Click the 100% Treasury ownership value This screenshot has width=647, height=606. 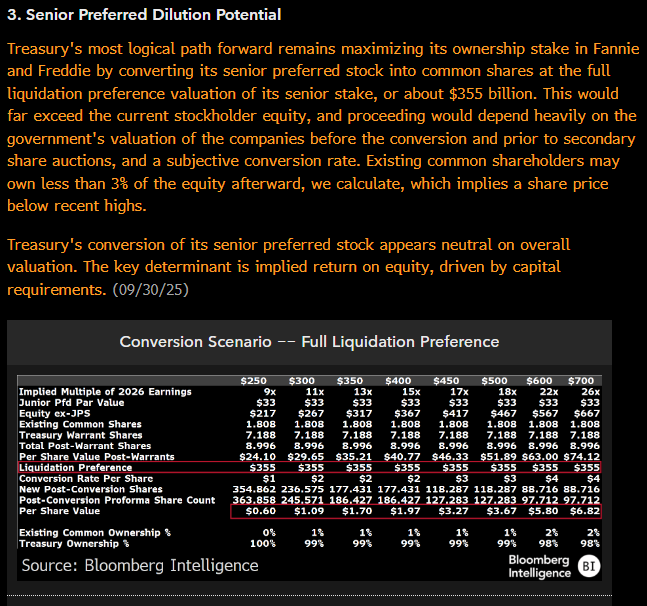point(263,543)
